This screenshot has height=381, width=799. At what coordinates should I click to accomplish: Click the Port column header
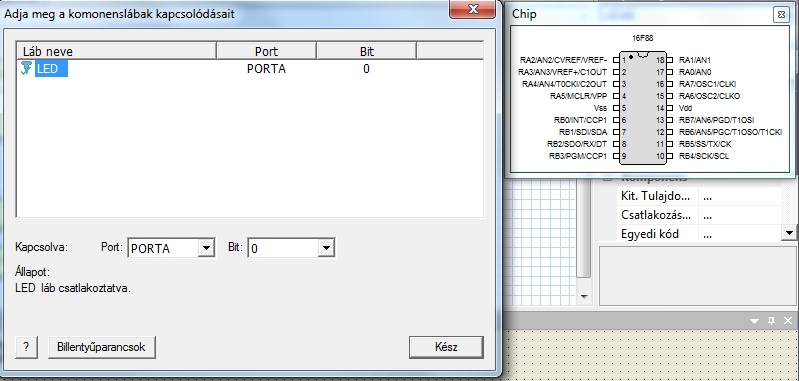click(x=267, y=51)
